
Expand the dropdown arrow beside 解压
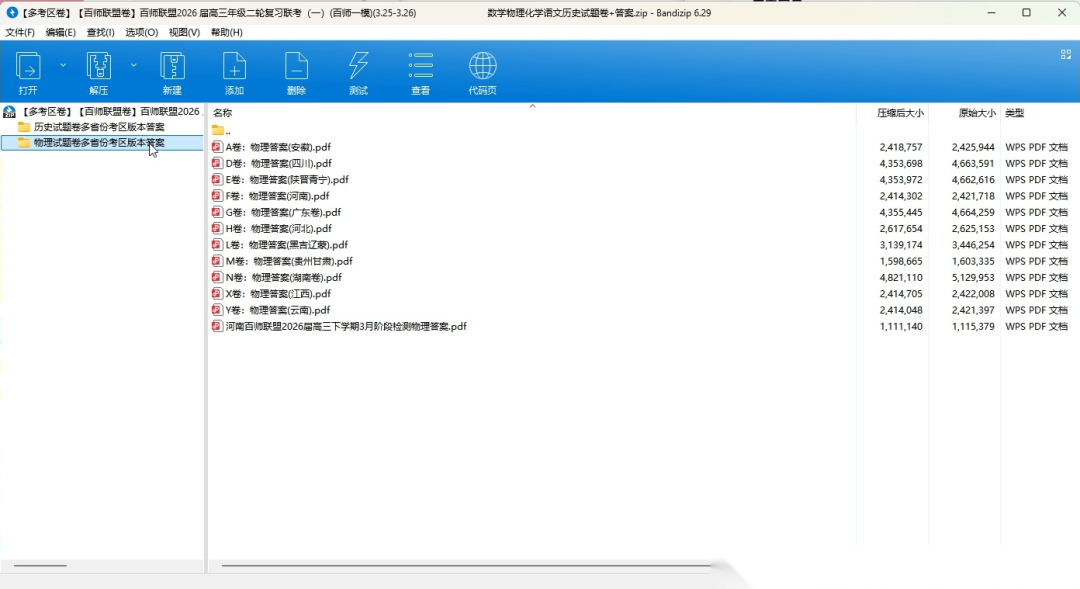click(x=133, y=65)
